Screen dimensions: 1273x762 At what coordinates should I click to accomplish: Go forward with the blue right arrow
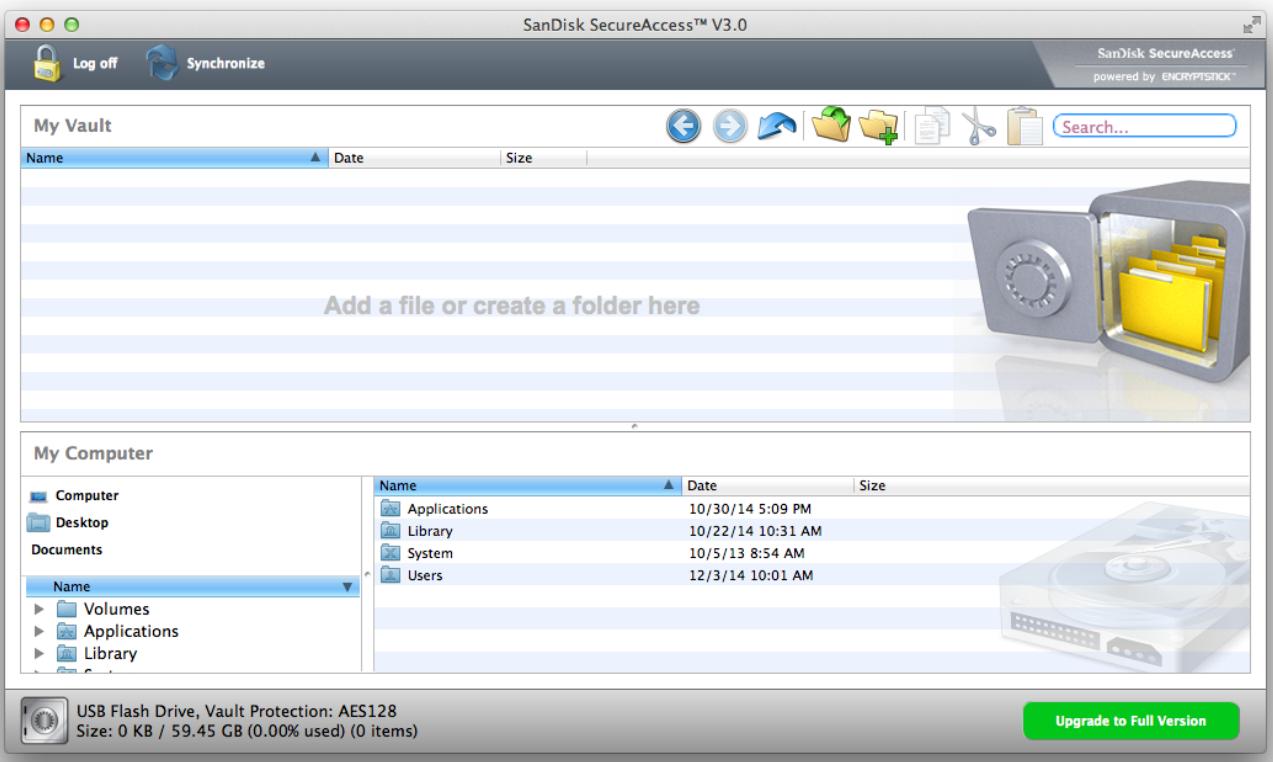click(731, 127)
